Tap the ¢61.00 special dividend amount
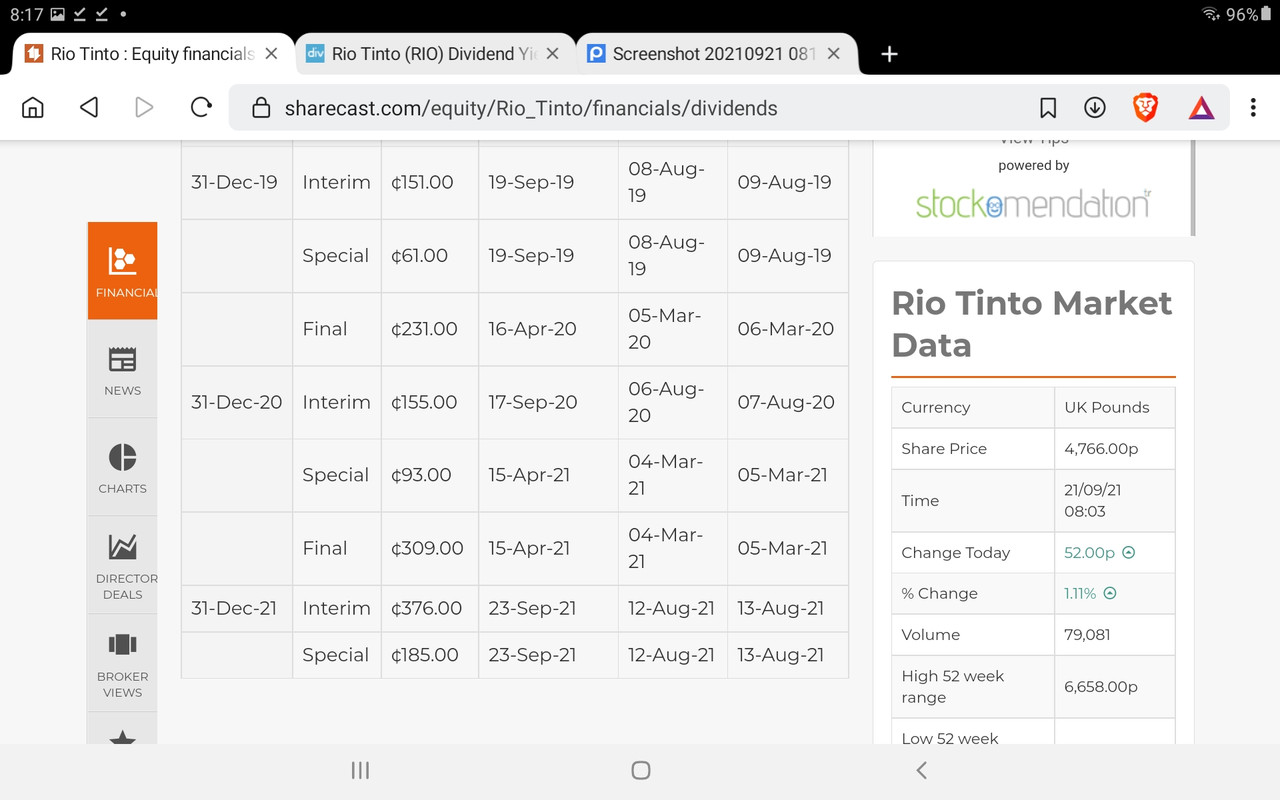This screenshot has width=1280, height=800. [x=419, y=255]
